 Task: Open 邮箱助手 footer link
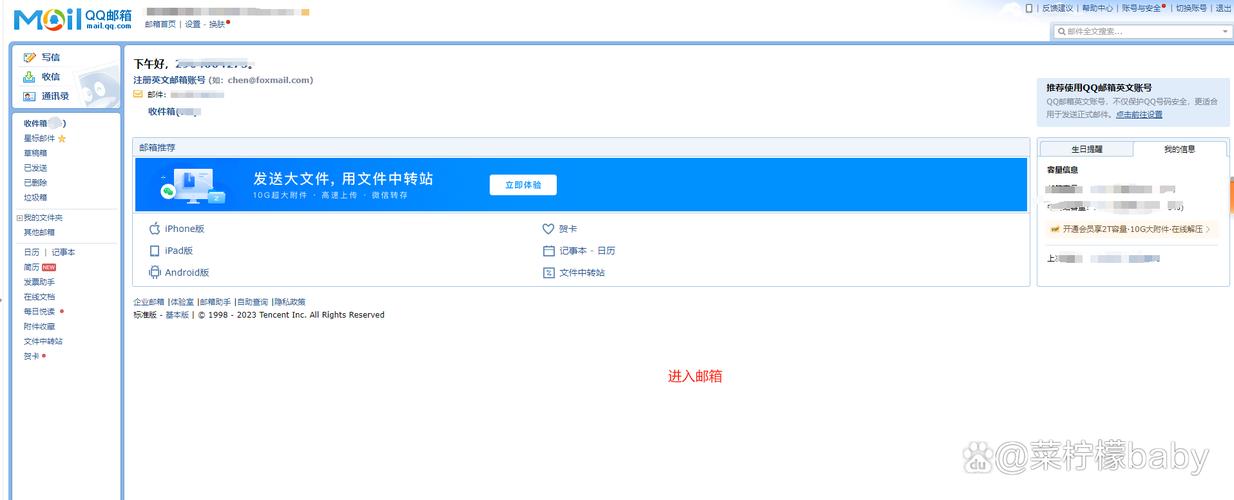(x=215, y=301)
